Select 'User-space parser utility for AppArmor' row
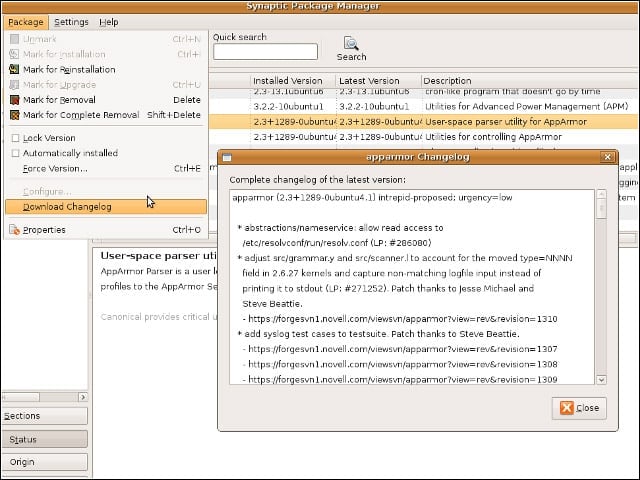The width and height of the screenshot is (640, 480). pos(424,122)
